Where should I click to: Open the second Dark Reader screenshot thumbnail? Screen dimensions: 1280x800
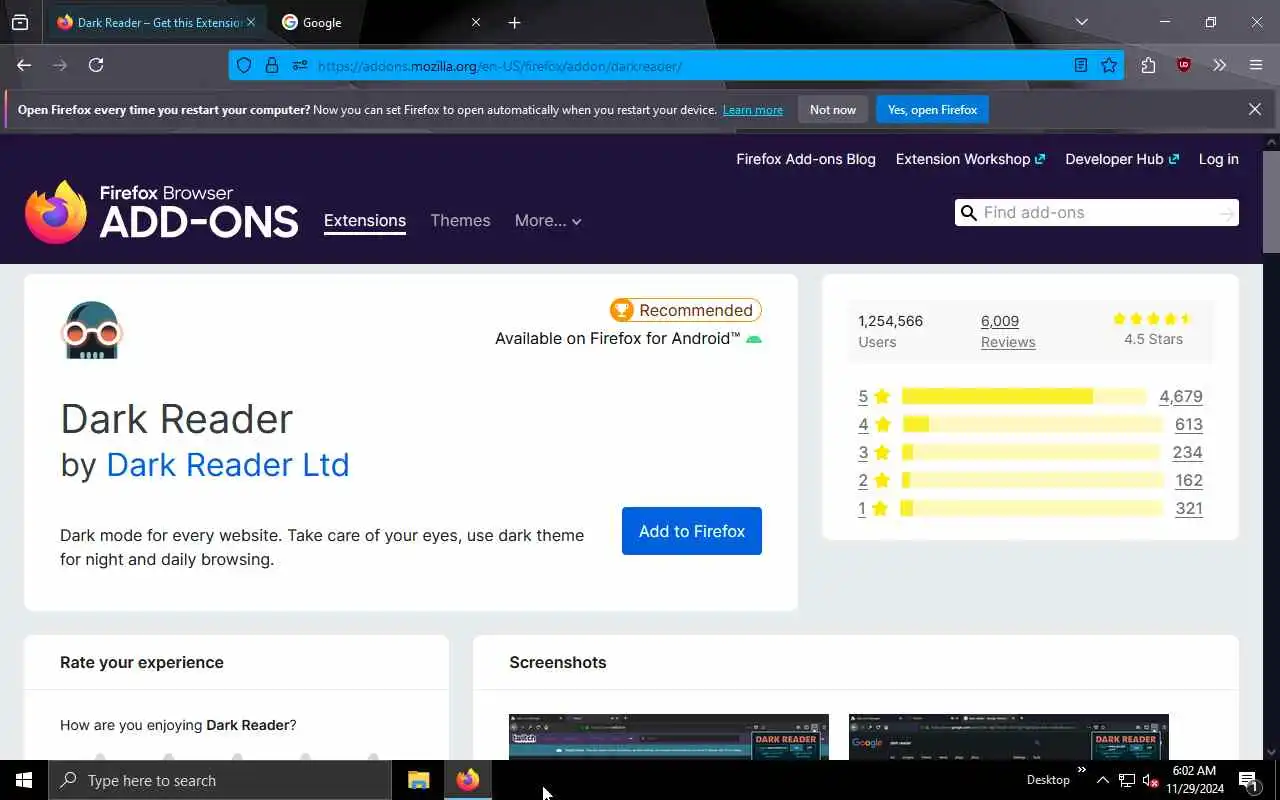(1009, 737)
